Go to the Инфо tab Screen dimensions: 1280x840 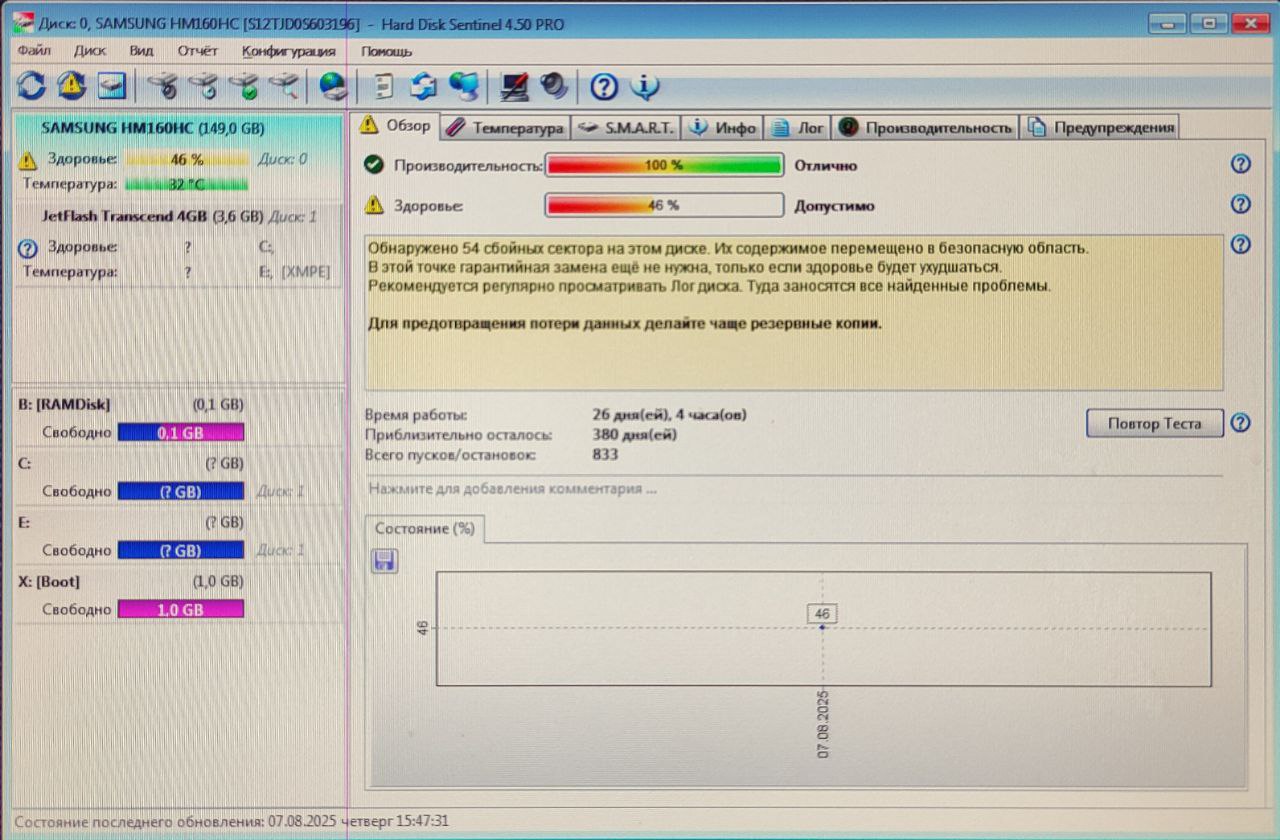(723, 127)
